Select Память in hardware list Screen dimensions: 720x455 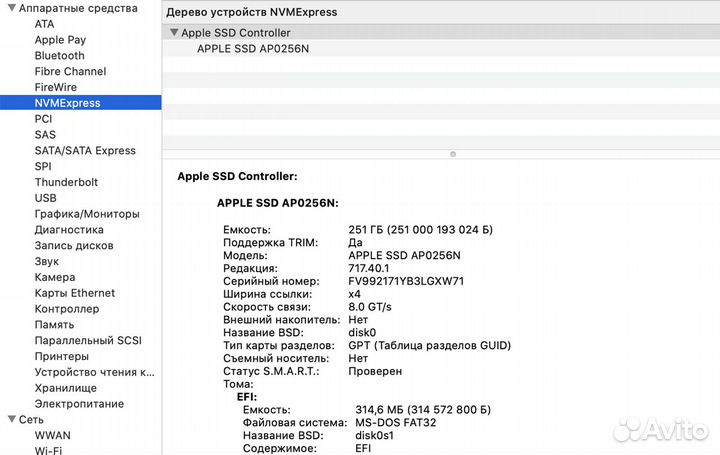(54, 325)
